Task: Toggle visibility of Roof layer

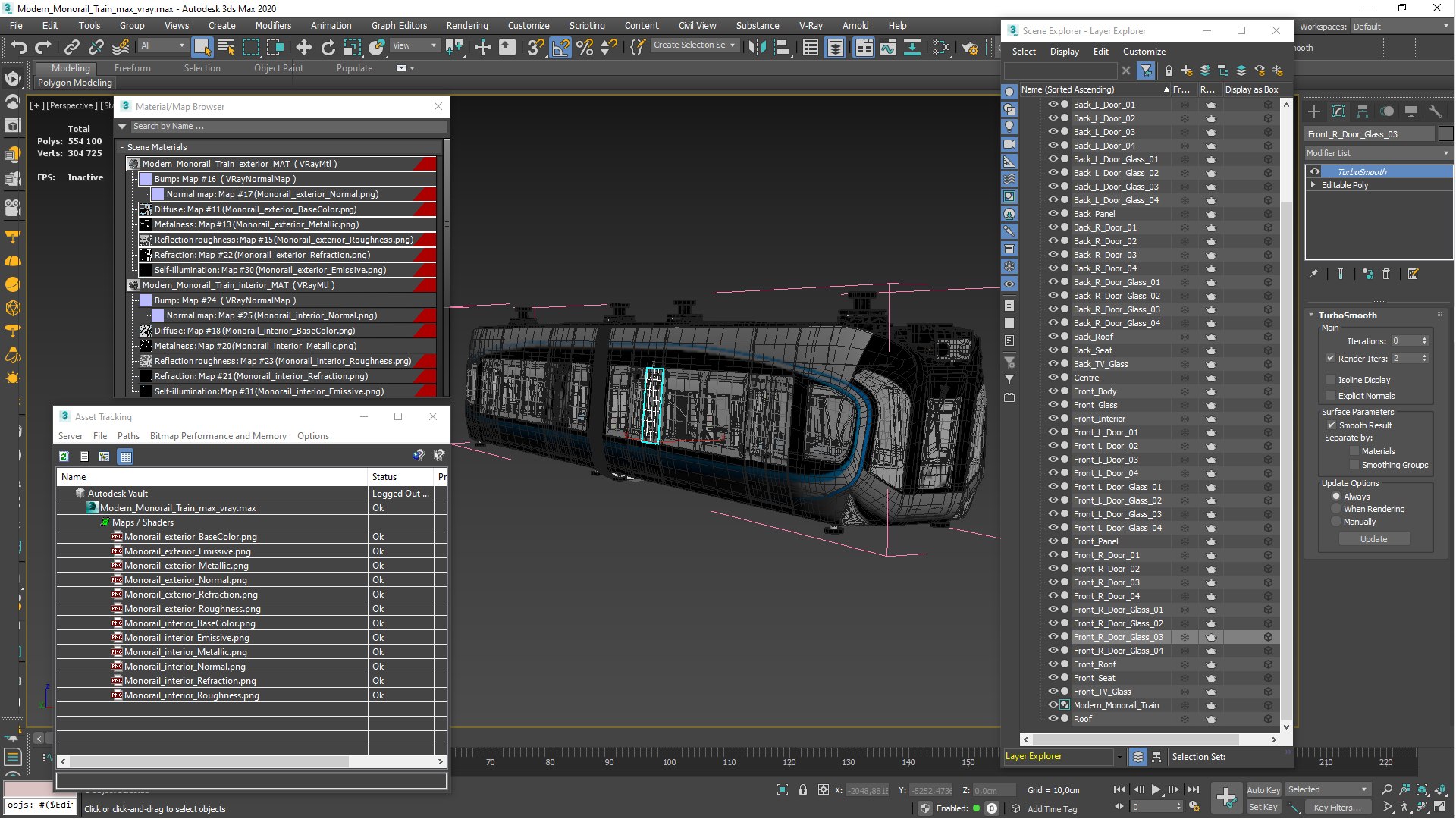Action: (1053, 719)
